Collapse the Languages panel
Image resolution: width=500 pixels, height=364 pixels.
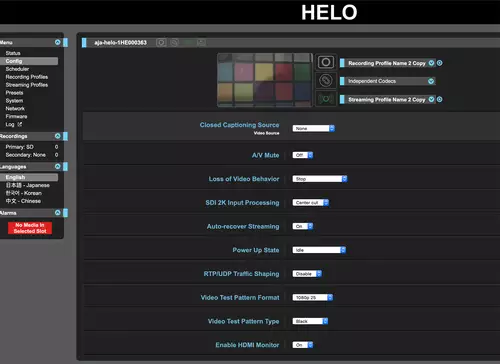point(58,166)
